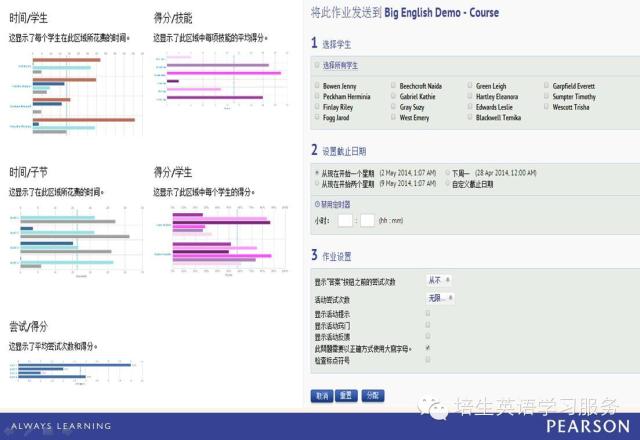Toggle the 检查标点符号 punctuation checkbox
This screenshot has height=440, width=640.
tap(428, 360)
